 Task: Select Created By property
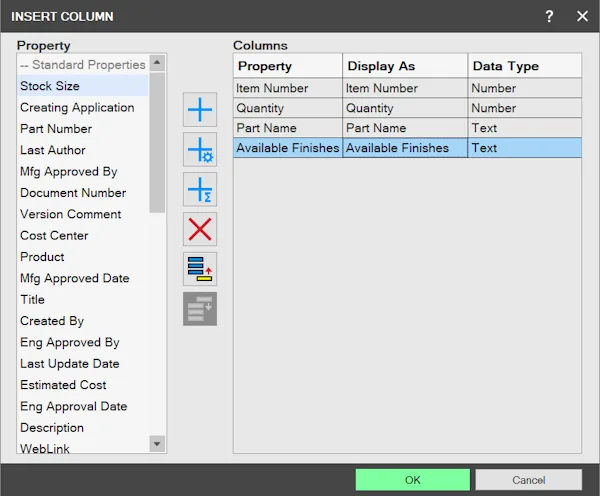coord(83,321)
